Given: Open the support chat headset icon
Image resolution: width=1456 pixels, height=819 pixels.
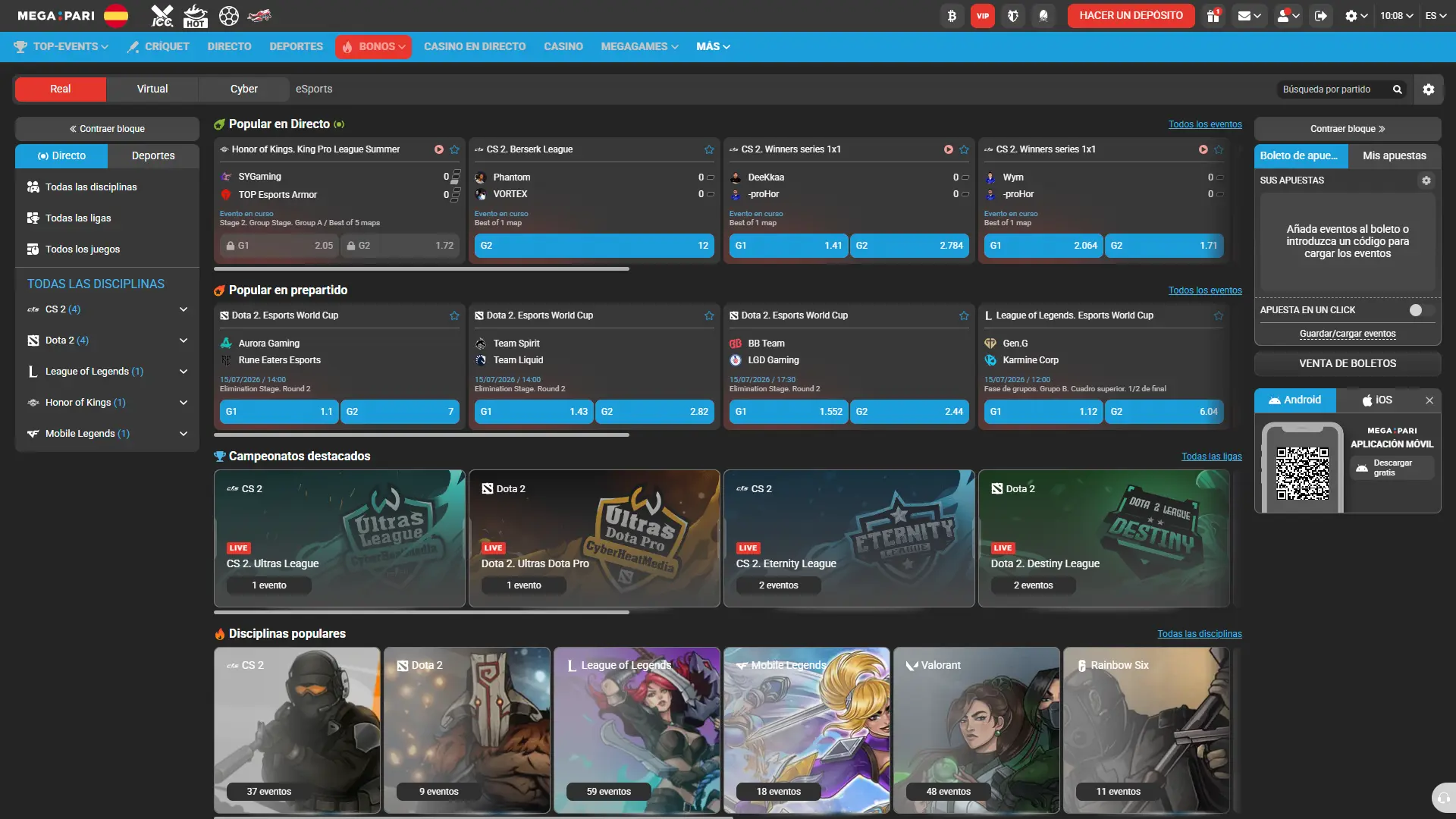Looking at the screenshot, I should coord(1443,798).
